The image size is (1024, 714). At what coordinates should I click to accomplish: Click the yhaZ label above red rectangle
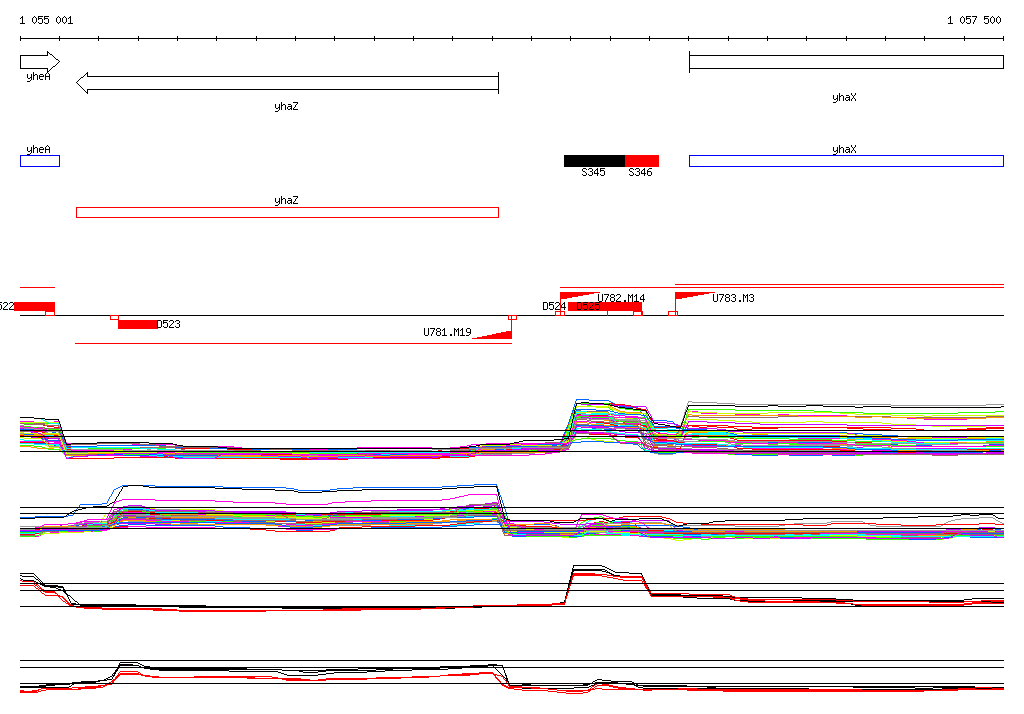coord(287,201)
